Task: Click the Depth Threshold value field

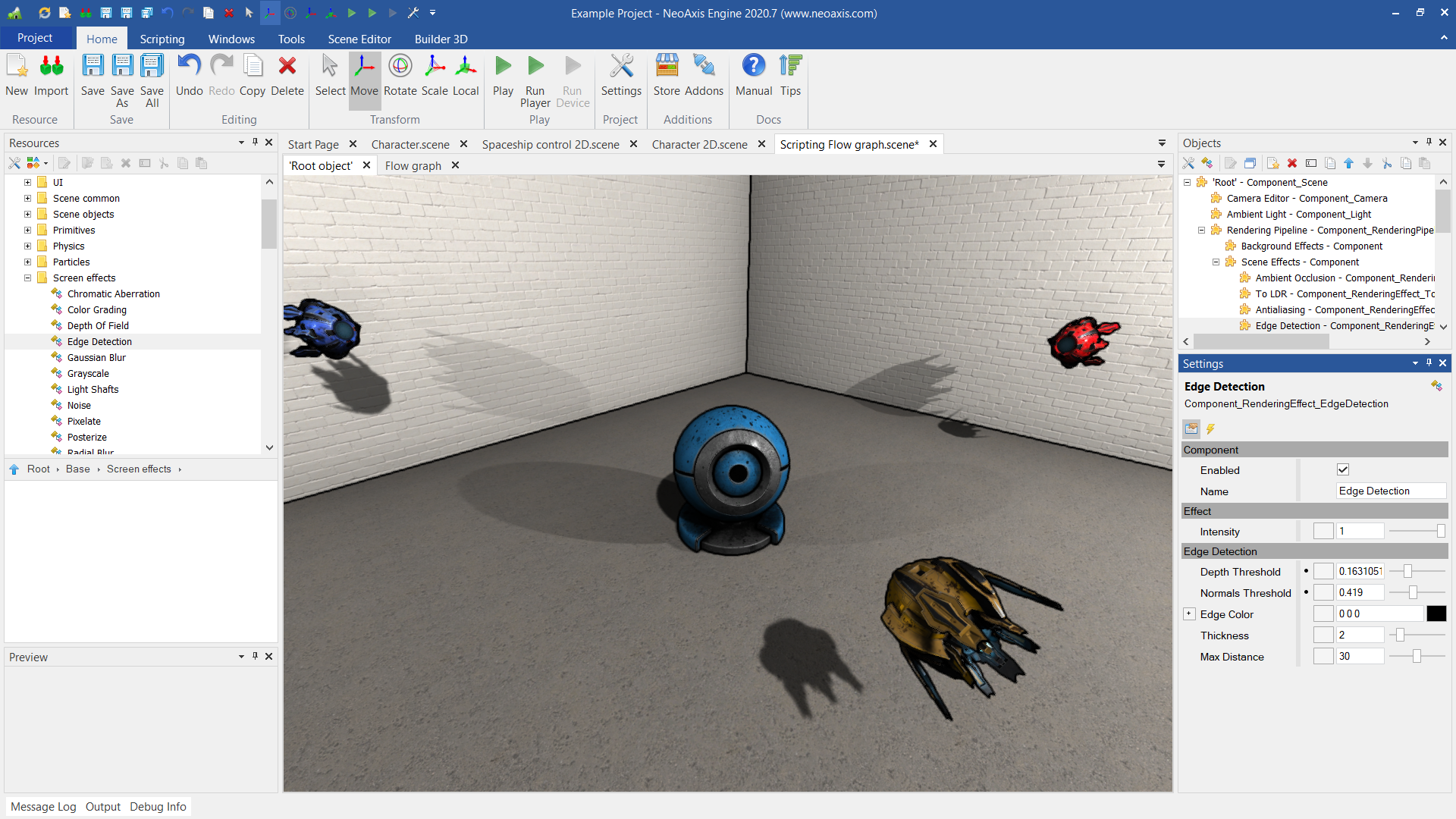Action: tap(1360, 572)
